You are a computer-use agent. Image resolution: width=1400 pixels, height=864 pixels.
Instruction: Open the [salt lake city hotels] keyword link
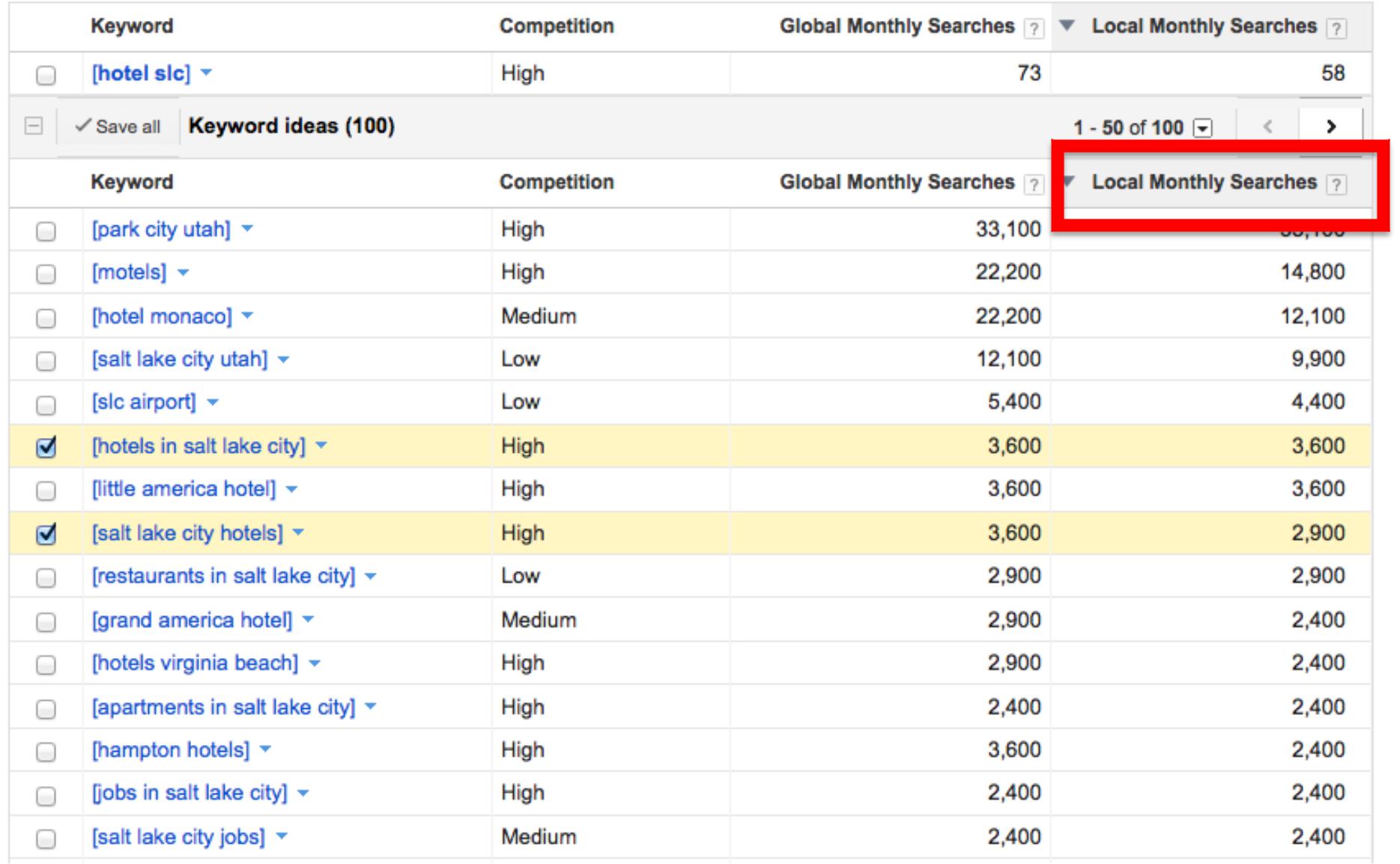pyautogui.click(x=187, y=532)
